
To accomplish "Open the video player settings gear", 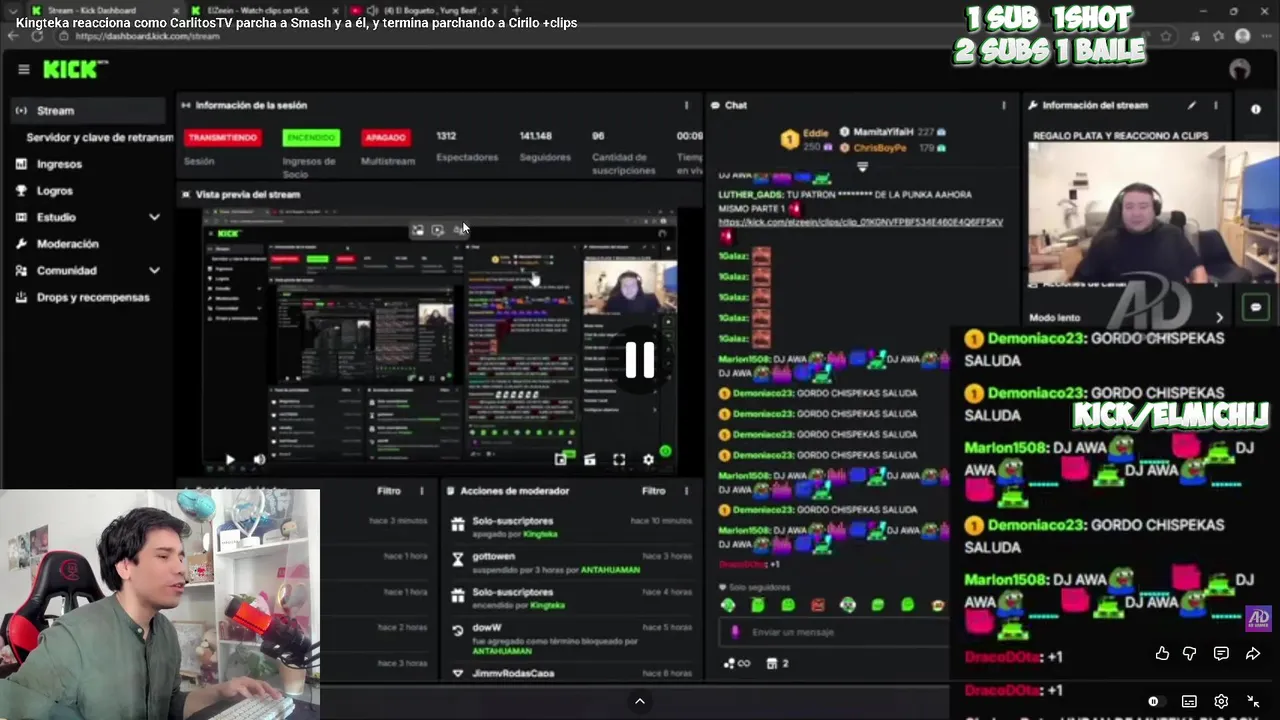I will [1221, 702].
